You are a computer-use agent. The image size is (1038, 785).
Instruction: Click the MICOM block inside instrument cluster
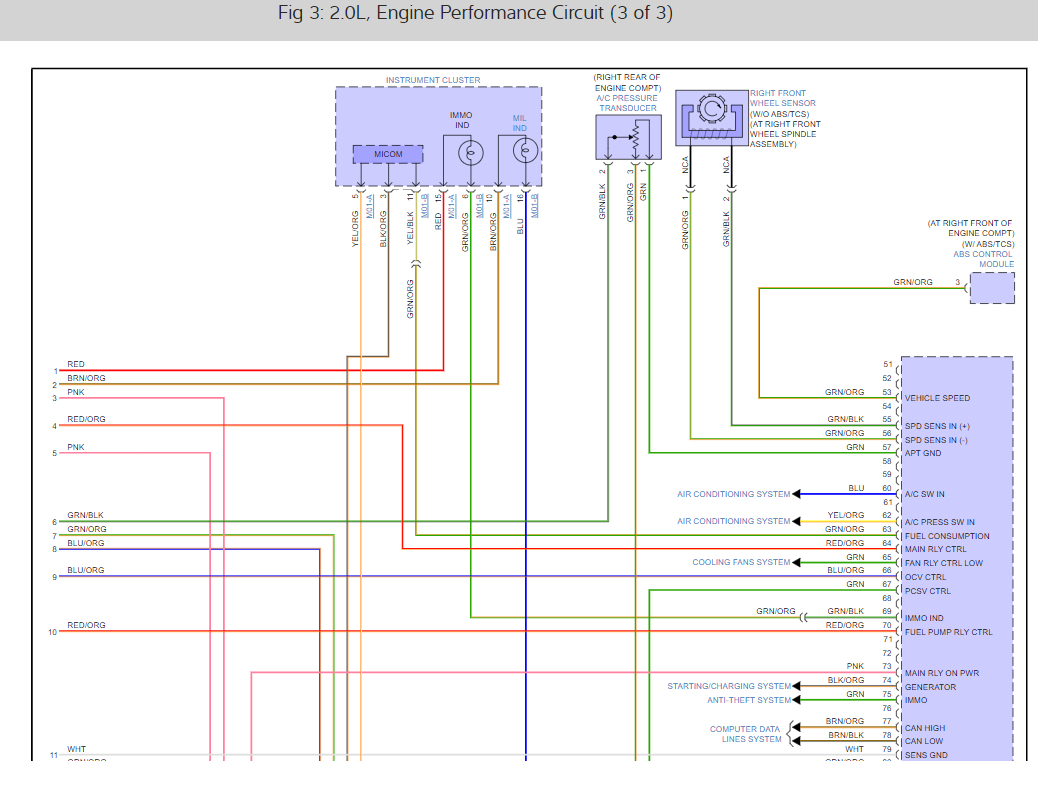tap(388, 154)
